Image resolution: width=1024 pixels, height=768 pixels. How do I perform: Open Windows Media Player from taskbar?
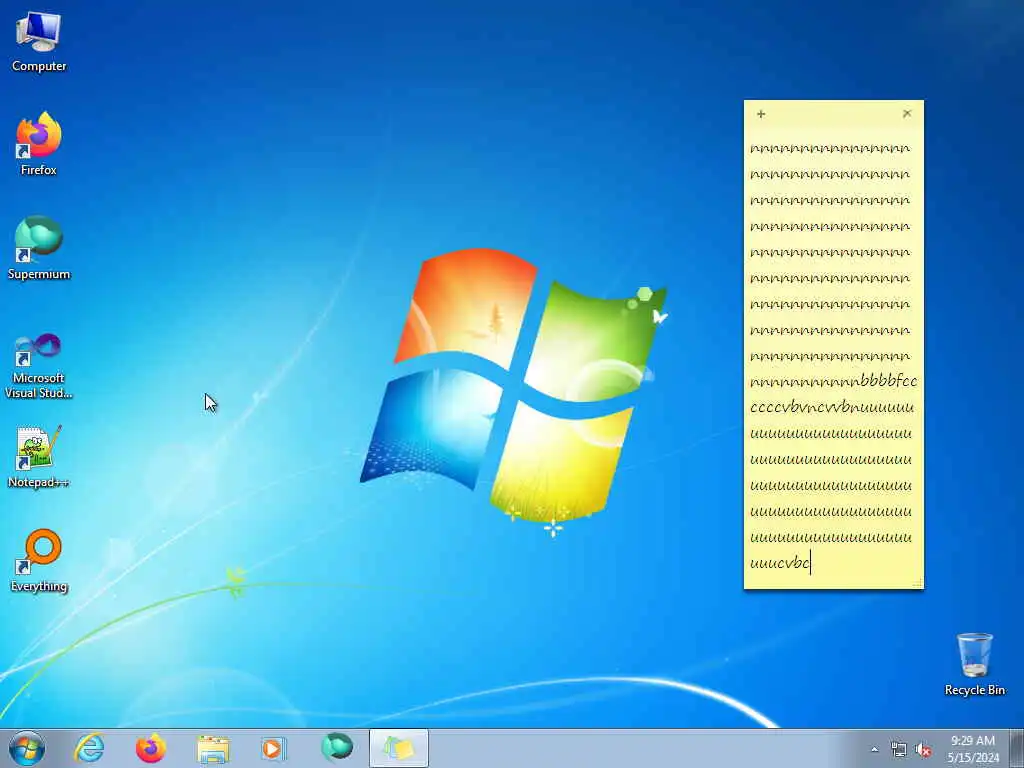(274, 748)
